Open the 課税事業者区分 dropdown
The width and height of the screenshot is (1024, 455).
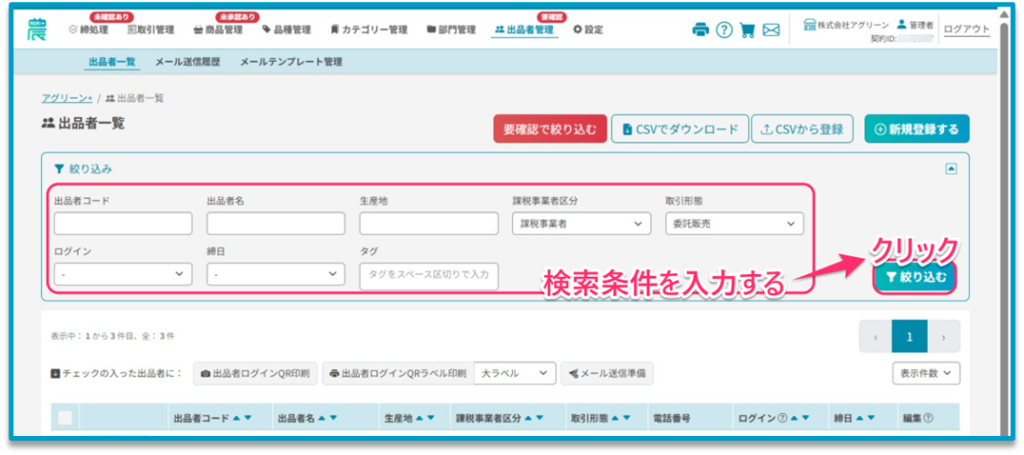(x=581, y=224)
